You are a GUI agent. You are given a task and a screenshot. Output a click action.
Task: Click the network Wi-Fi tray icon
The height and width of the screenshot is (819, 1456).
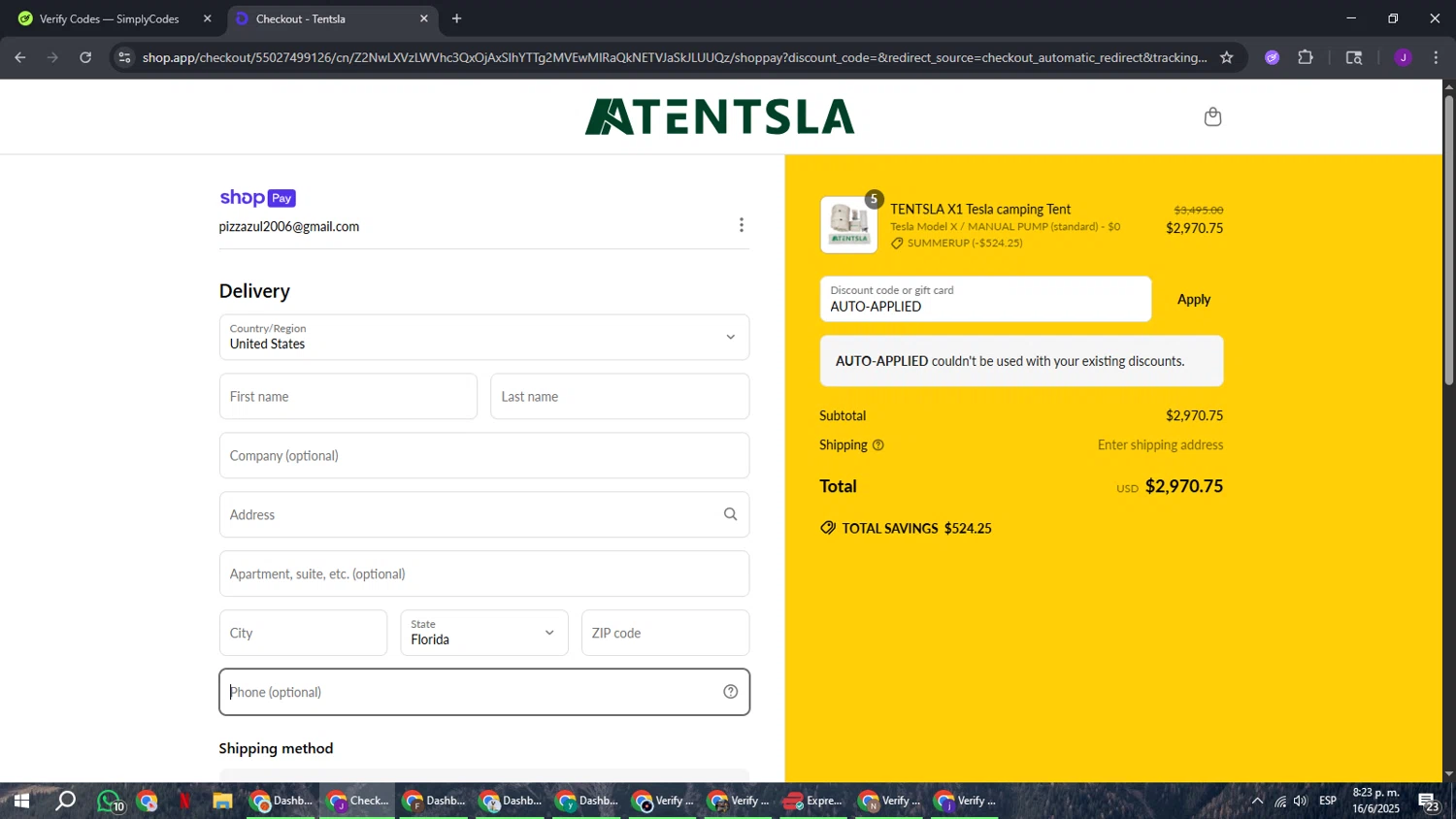coord(1279,801)
